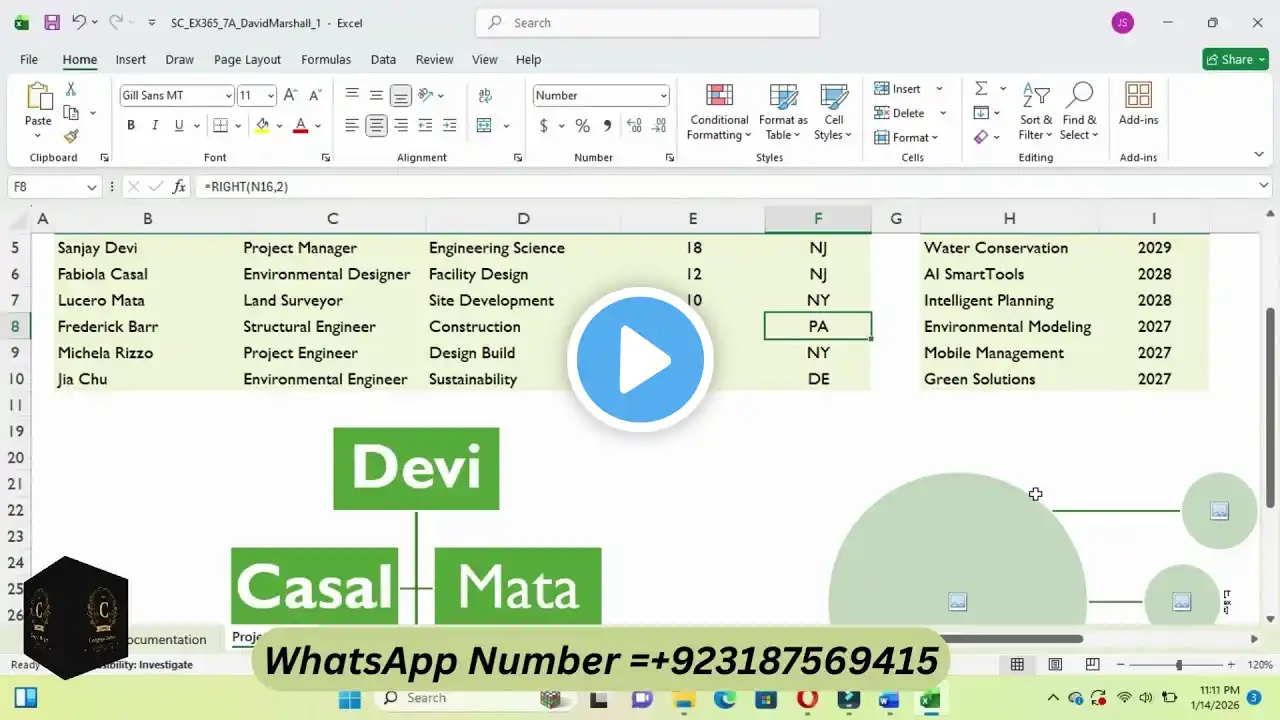Click the Format Painter brush icon
This screenshot has height=720, width=1280.
[x=71, y=136]
